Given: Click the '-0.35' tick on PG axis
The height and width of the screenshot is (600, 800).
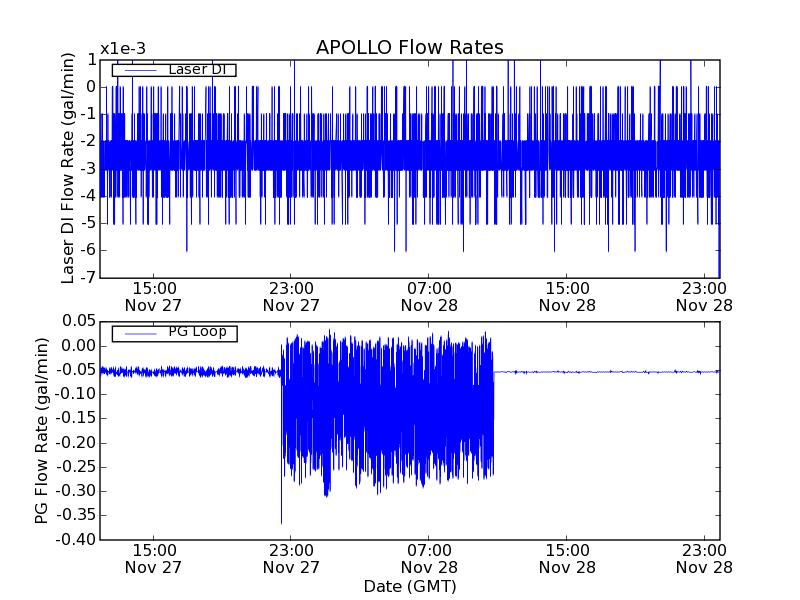Looking at the screenshot, I should tap(76, 515).
